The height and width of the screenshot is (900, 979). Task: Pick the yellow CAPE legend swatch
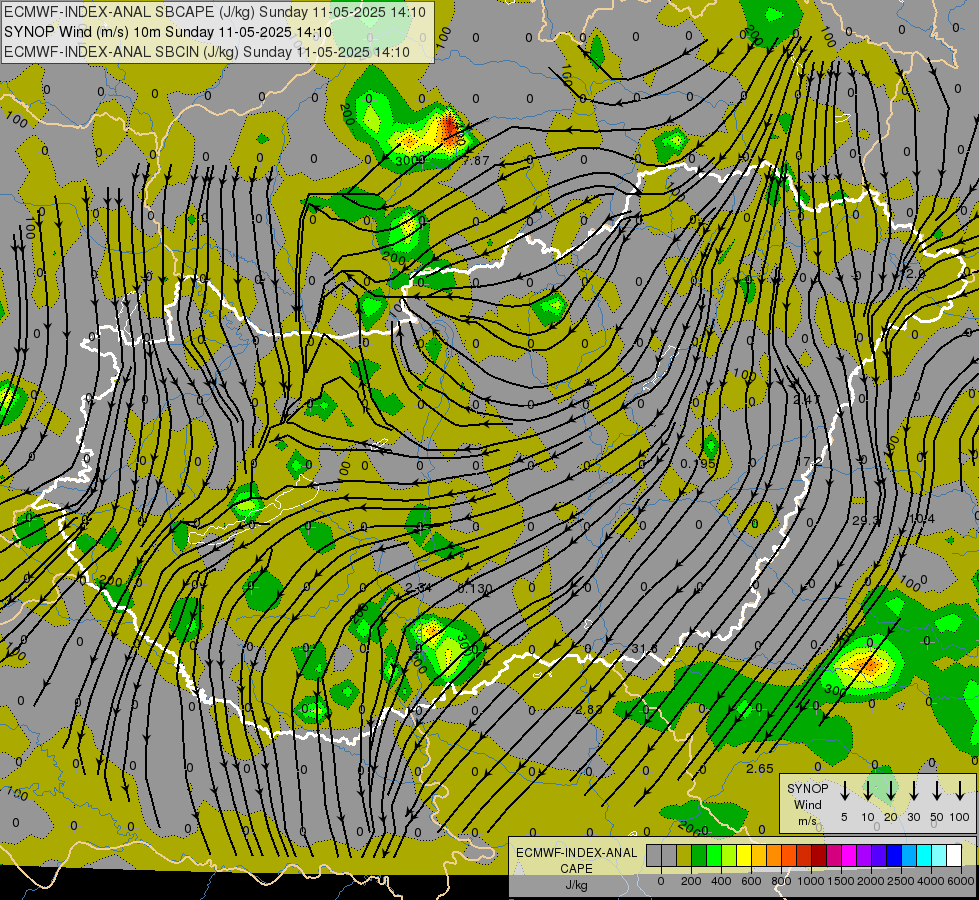coord(744,855)
